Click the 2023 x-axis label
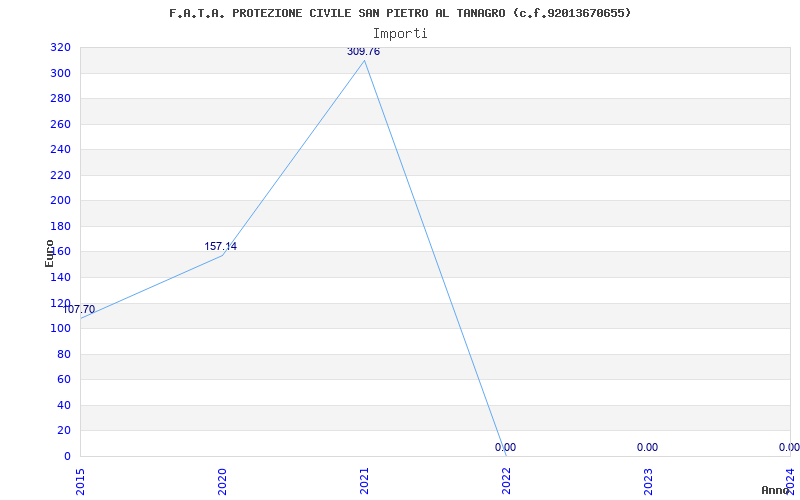Screen dimensions: 800x500 (647, 482)
